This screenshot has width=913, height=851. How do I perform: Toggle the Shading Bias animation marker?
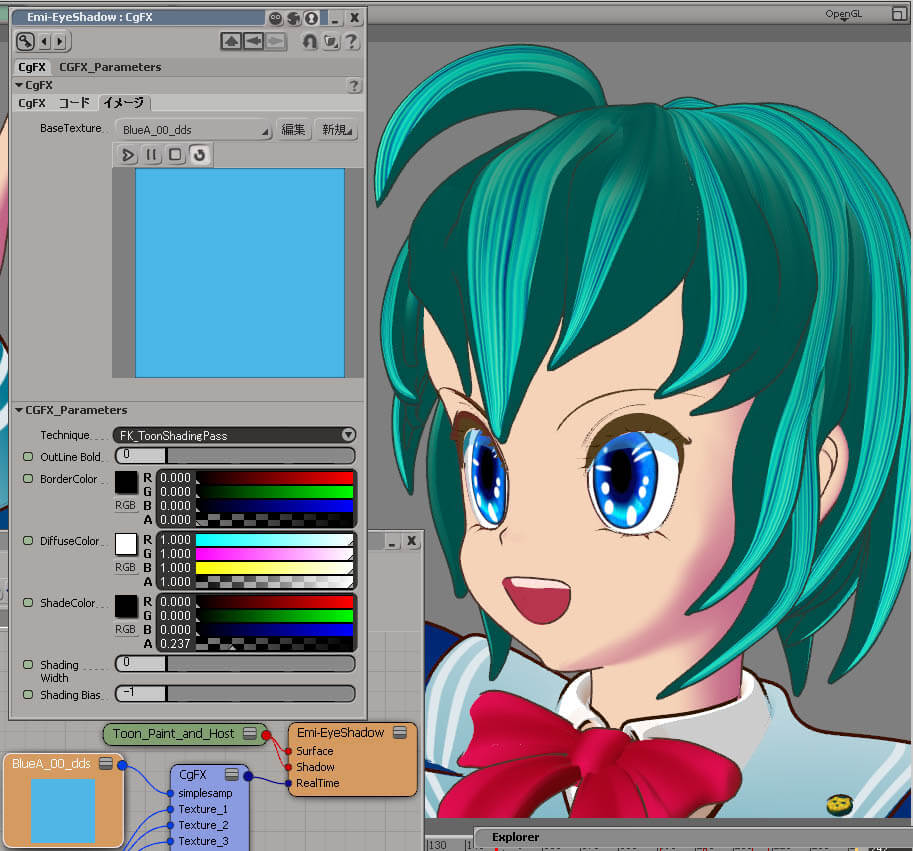coord(28,694)
